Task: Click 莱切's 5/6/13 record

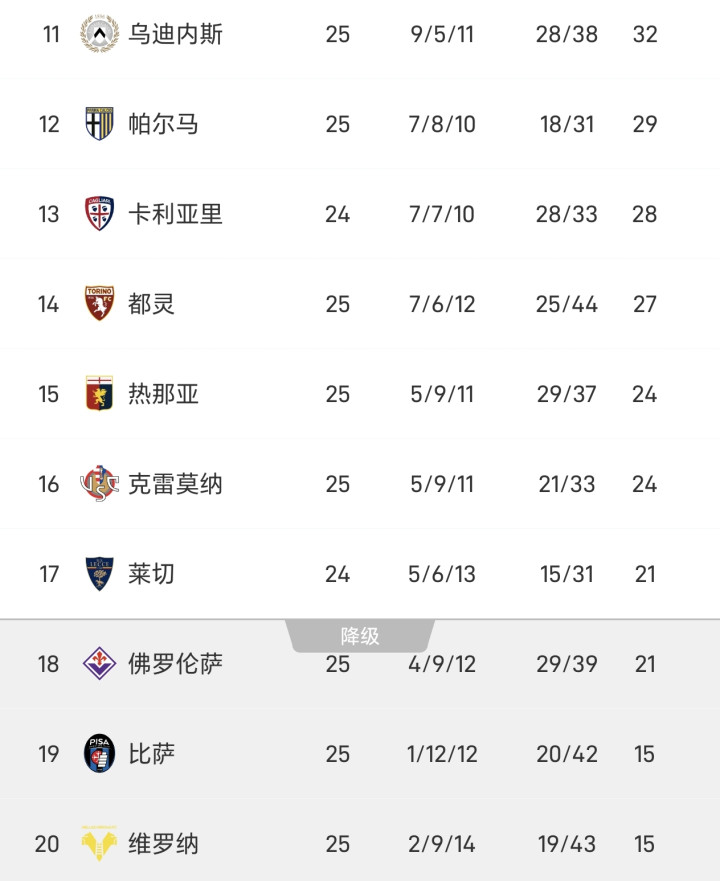Action: [x=442, y=574]
